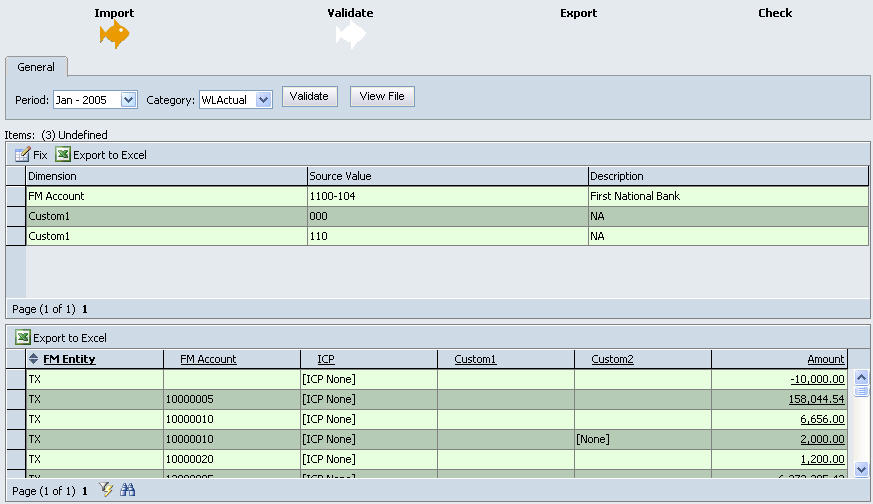Open the Period dropdown arrow
This screenshot has height=504, width=873.
[x=129, y=100]
